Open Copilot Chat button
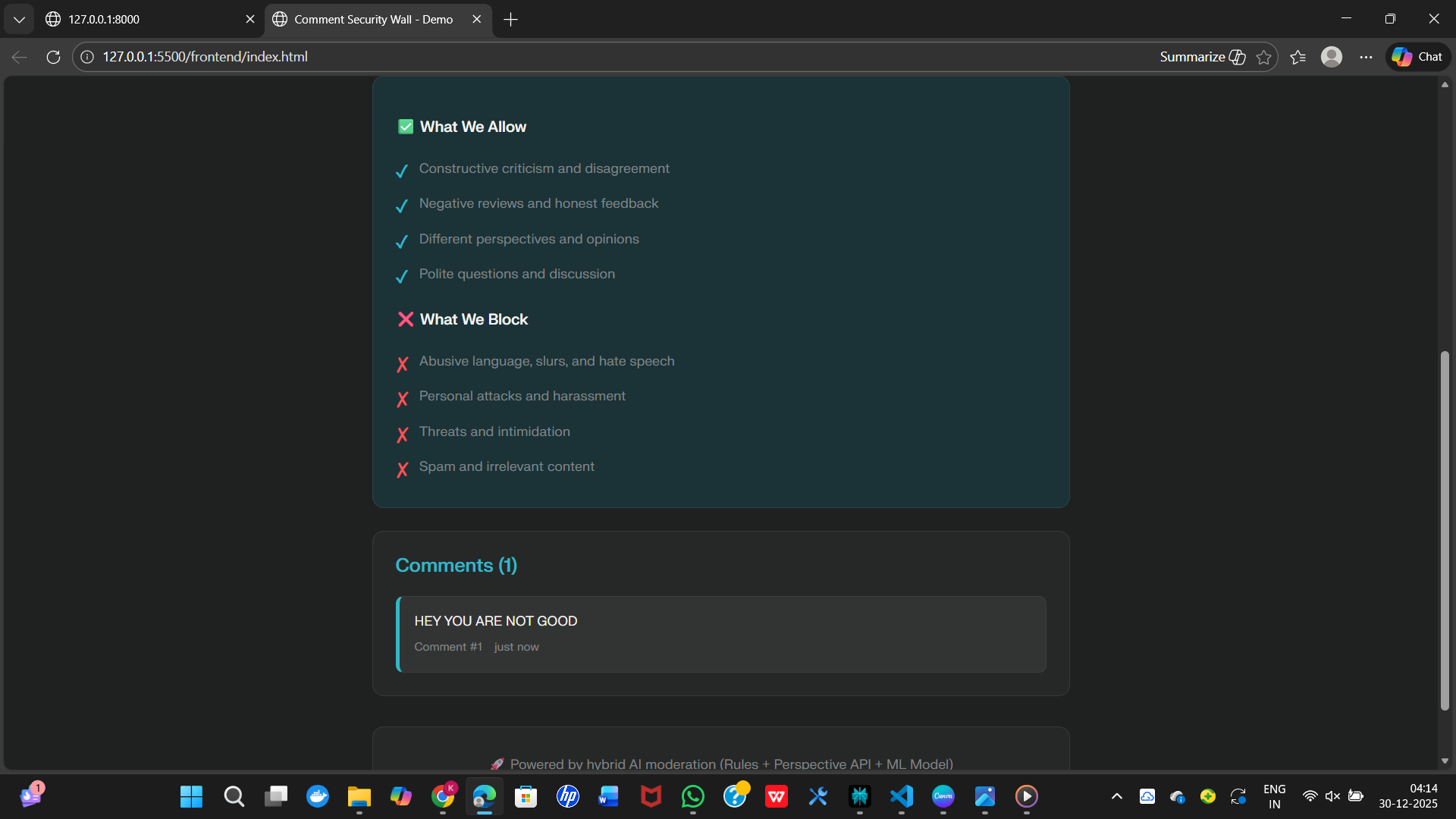This screenshot has height=819, width=1456. click(x=1418, y=57)
